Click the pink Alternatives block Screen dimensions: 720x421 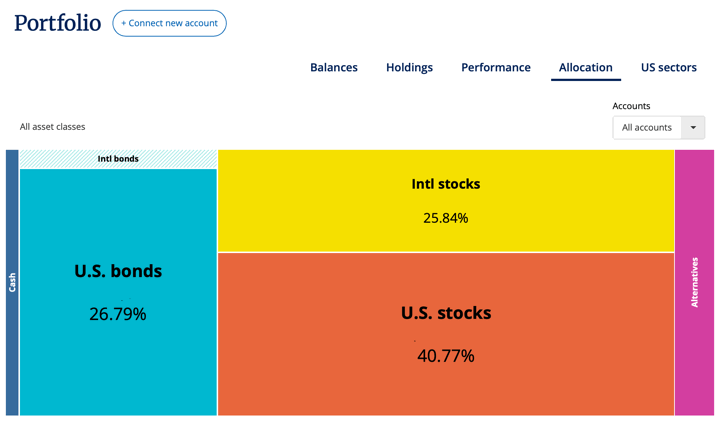(x=694, y=282)
